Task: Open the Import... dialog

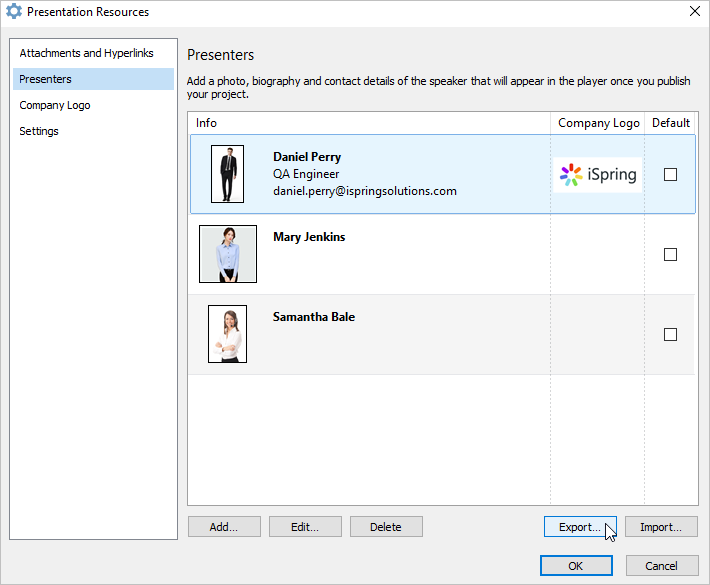Action: click(661, 527)
